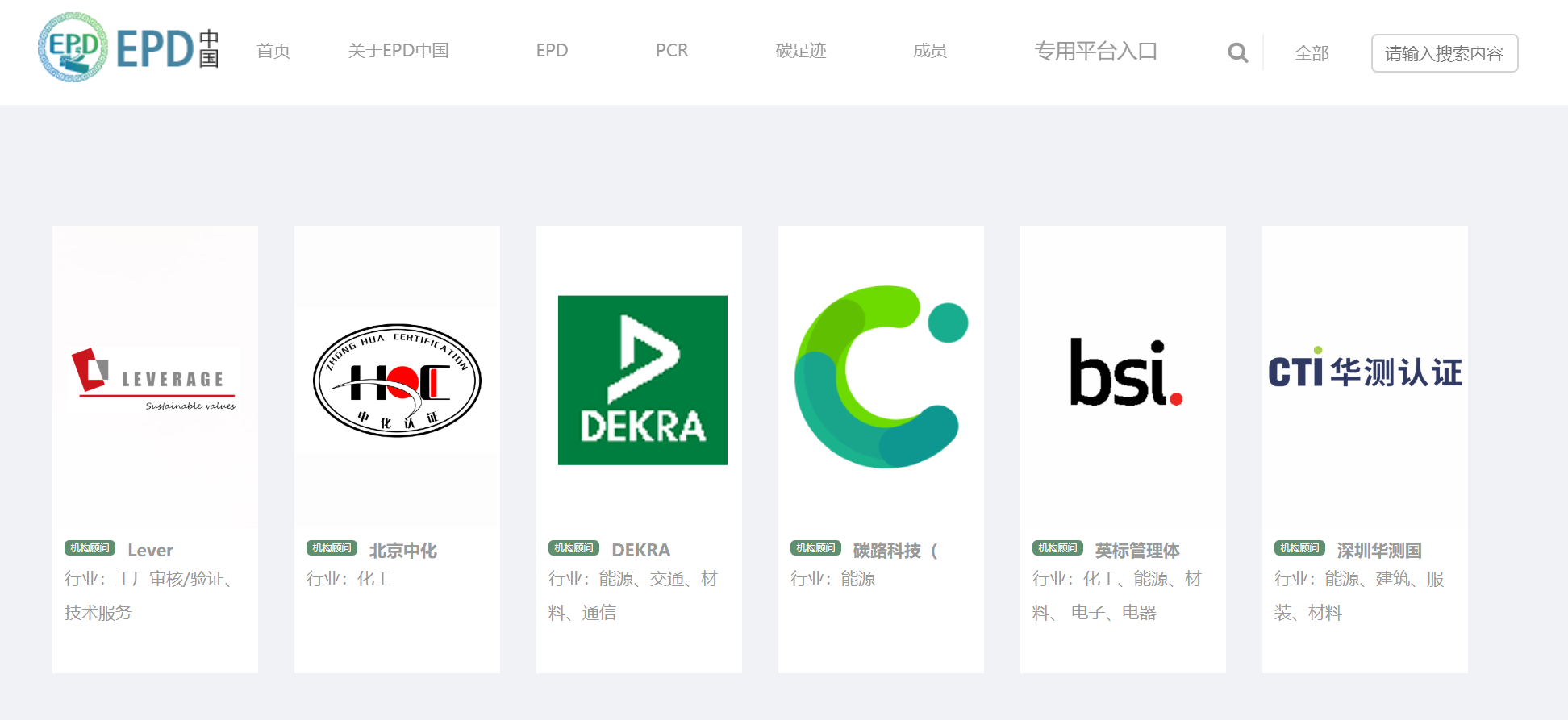1568x720 pixels.
Task: Open the CTI 华测认证 logo
Action: [x=1365, y=369]
